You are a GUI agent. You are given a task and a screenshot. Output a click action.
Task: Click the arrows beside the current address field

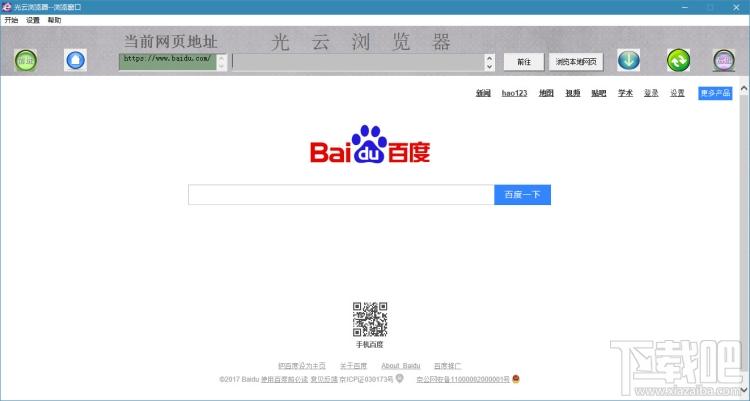pyautogui.click(x=221, y=62)
